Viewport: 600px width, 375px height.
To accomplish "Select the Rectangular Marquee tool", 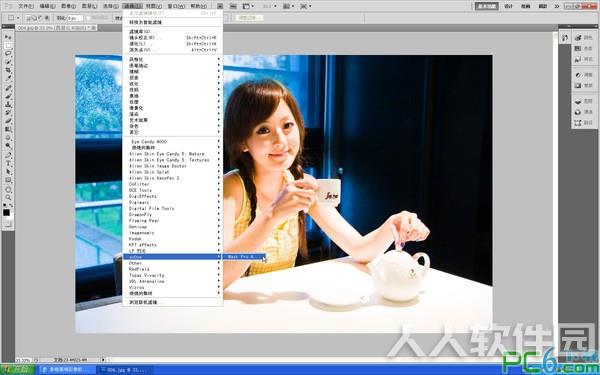I will point(8,46).
